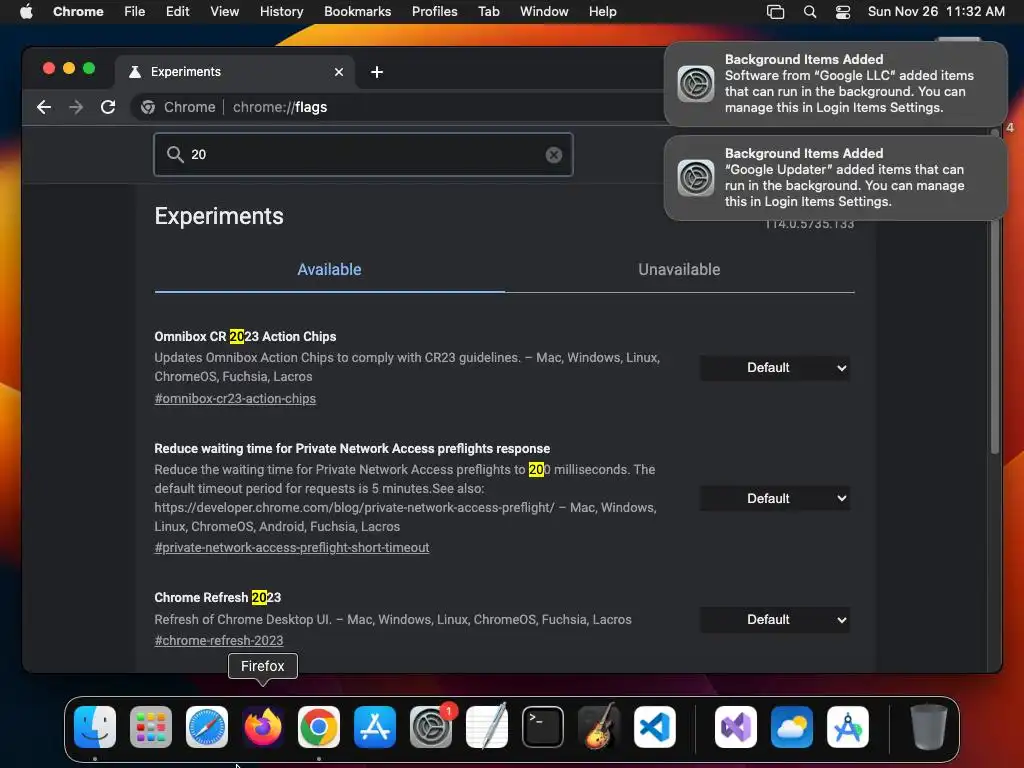
Task: Open the Profiles menu
Action: coord(434,11)
